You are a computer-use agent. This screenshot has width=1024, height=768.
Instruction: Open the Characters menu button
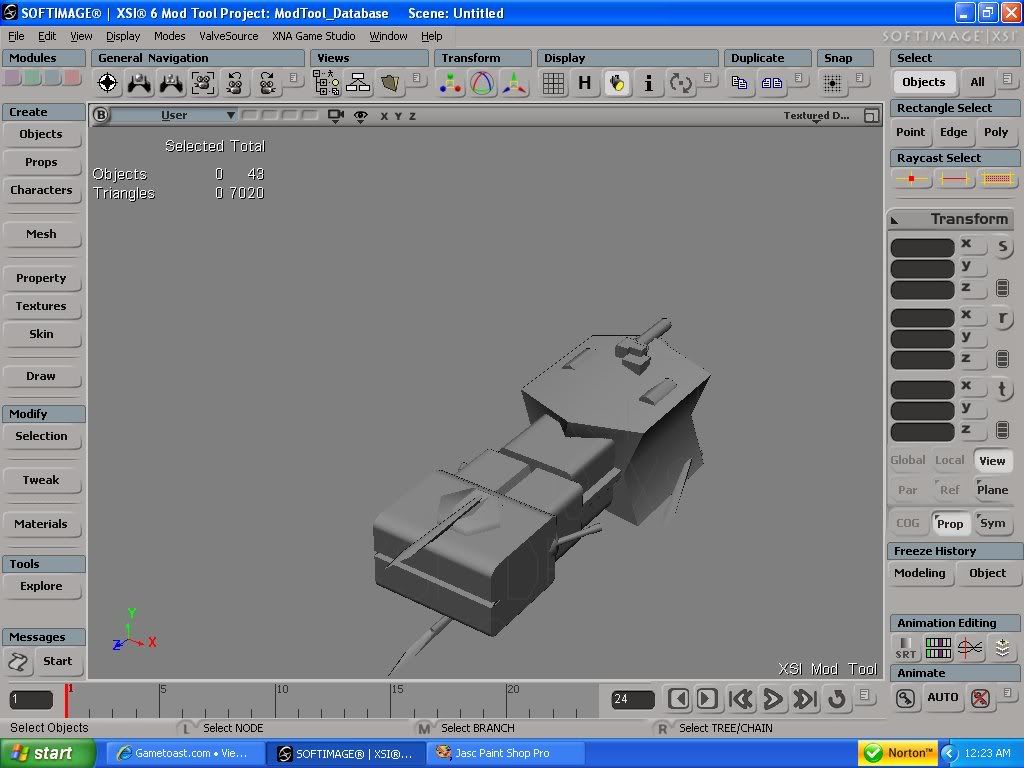(x=41, y=190)
